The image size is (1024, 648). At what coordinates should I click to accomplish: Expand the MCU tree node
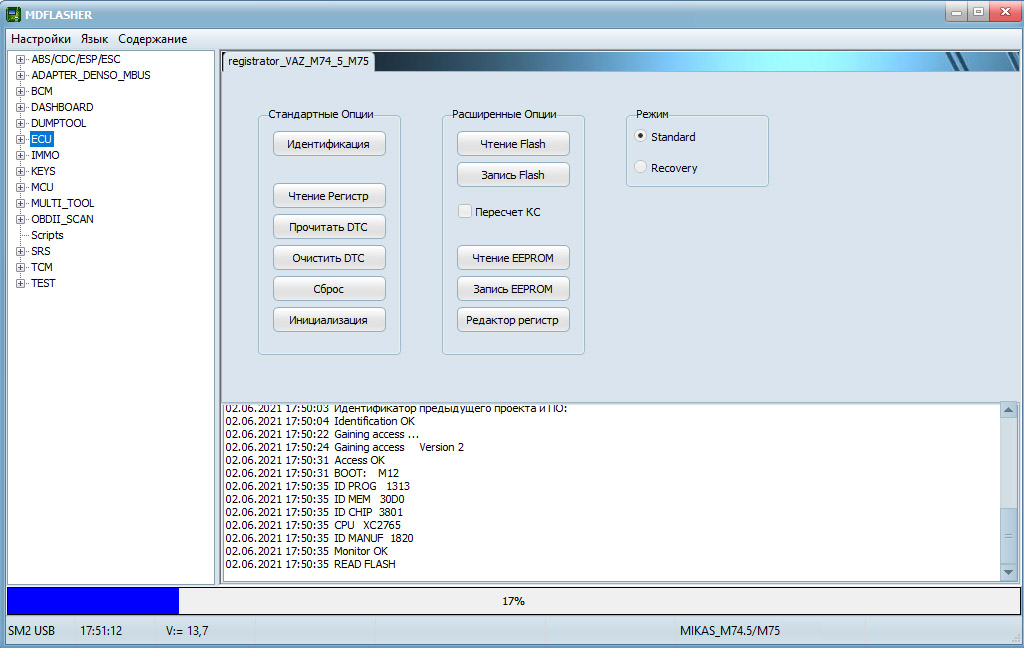pos(20,187)
